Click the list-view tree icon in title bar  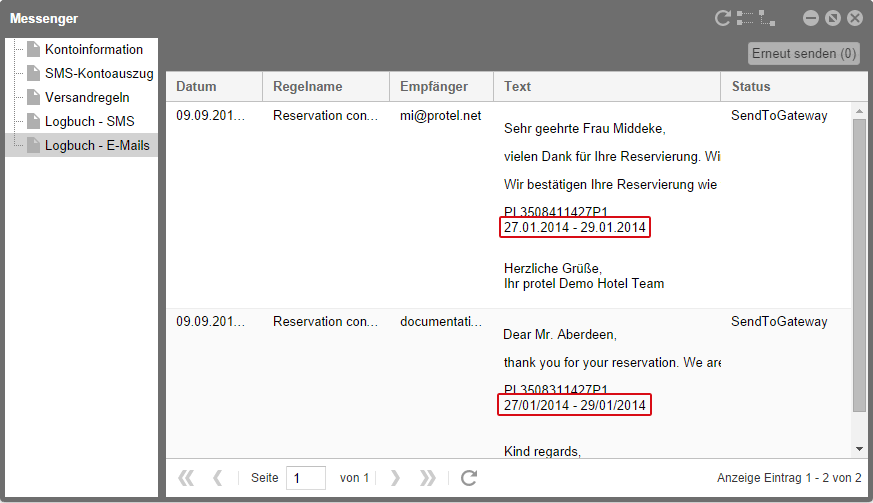click(x=746, y=18)
